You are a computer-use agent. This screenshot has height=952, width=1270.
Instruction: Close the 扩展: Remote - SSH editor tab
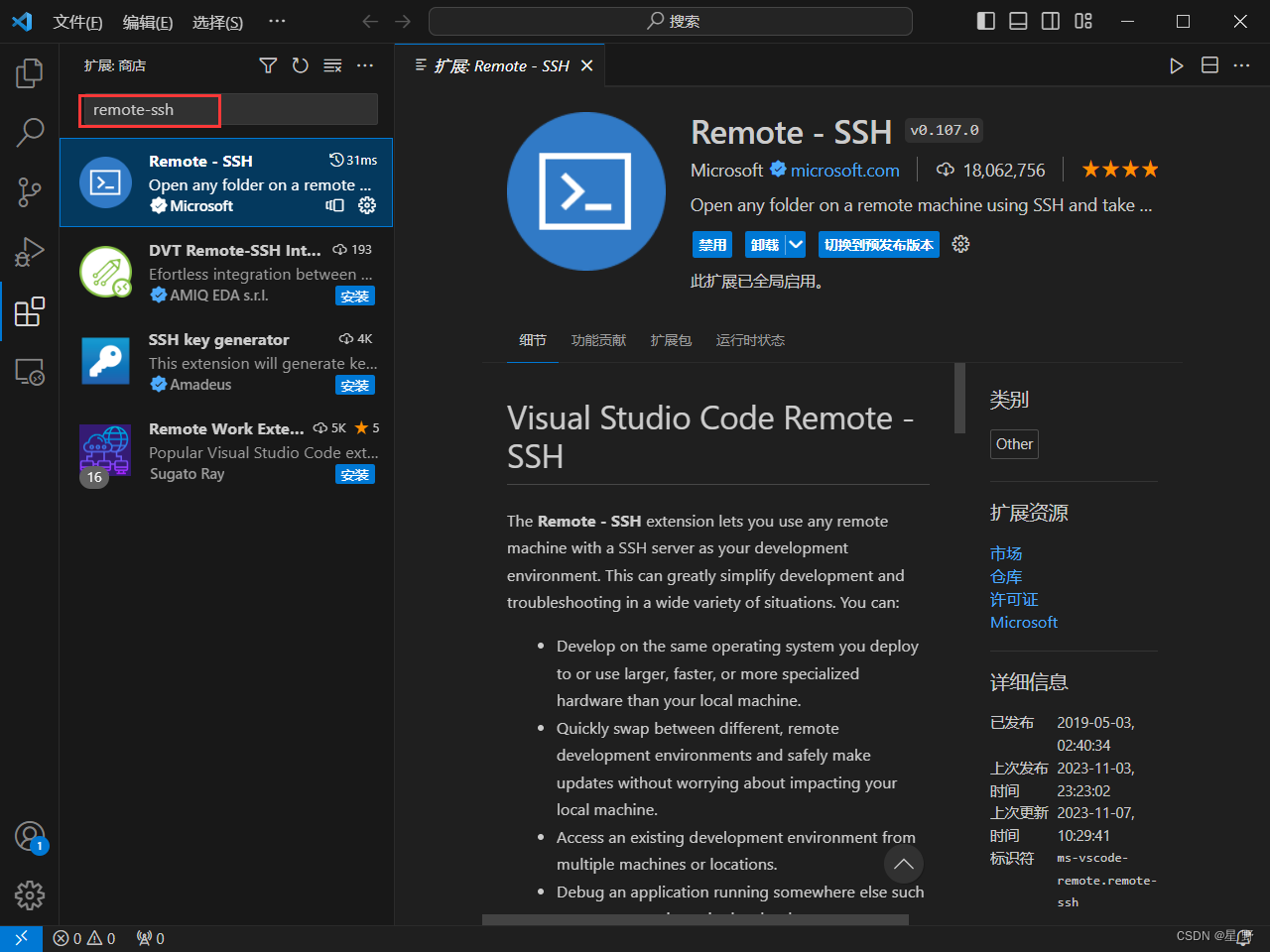click(587, 65)
